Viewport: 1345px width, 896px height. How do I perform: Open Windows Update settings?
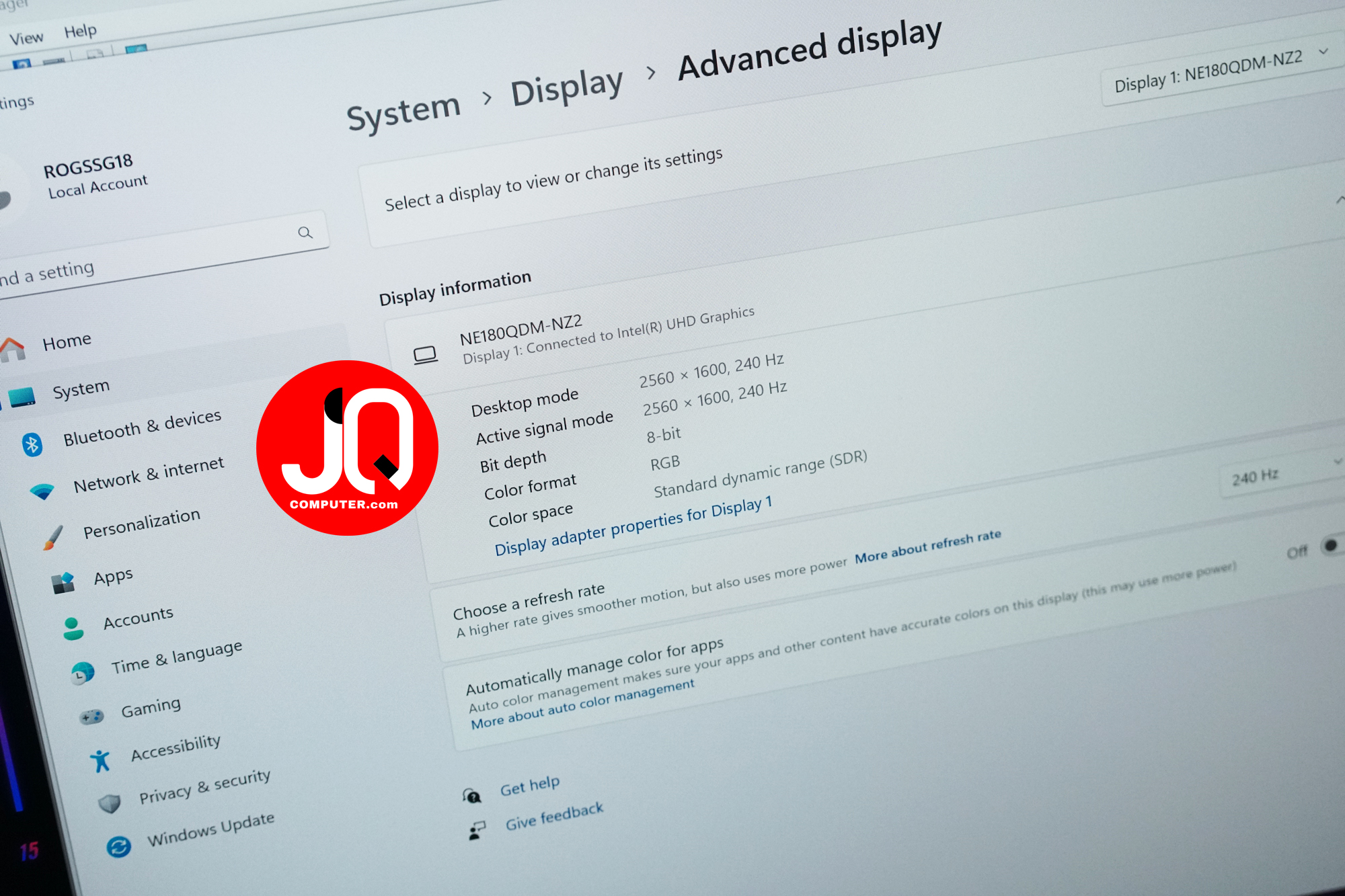[211, 830]
